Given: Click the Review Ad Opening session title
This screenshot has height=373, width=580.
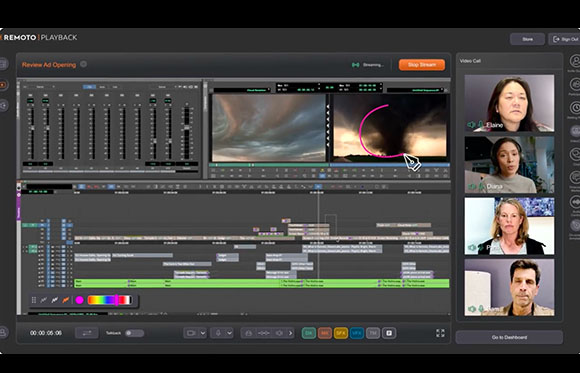Looking at the screenshot, I should 49,65.
